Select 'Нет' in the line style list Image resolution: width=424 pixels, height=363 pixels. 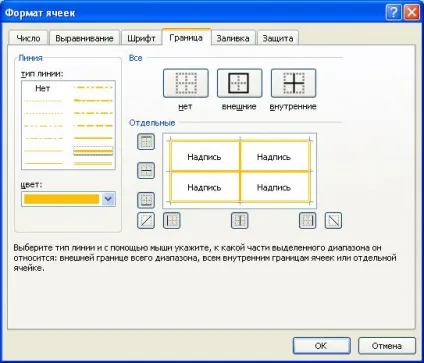click(x=43, y=88)
